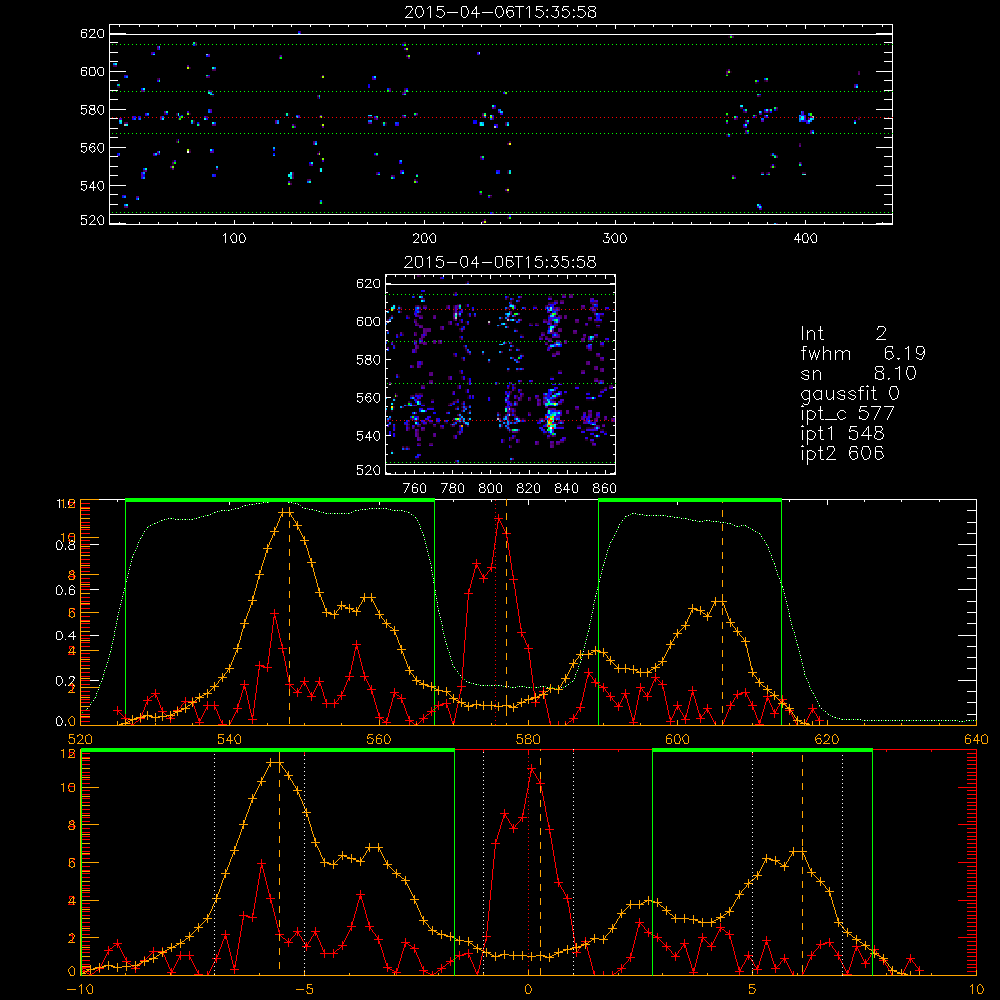
Task: Click white y-axis label 0.8 on the third plot
Action: 66,545
